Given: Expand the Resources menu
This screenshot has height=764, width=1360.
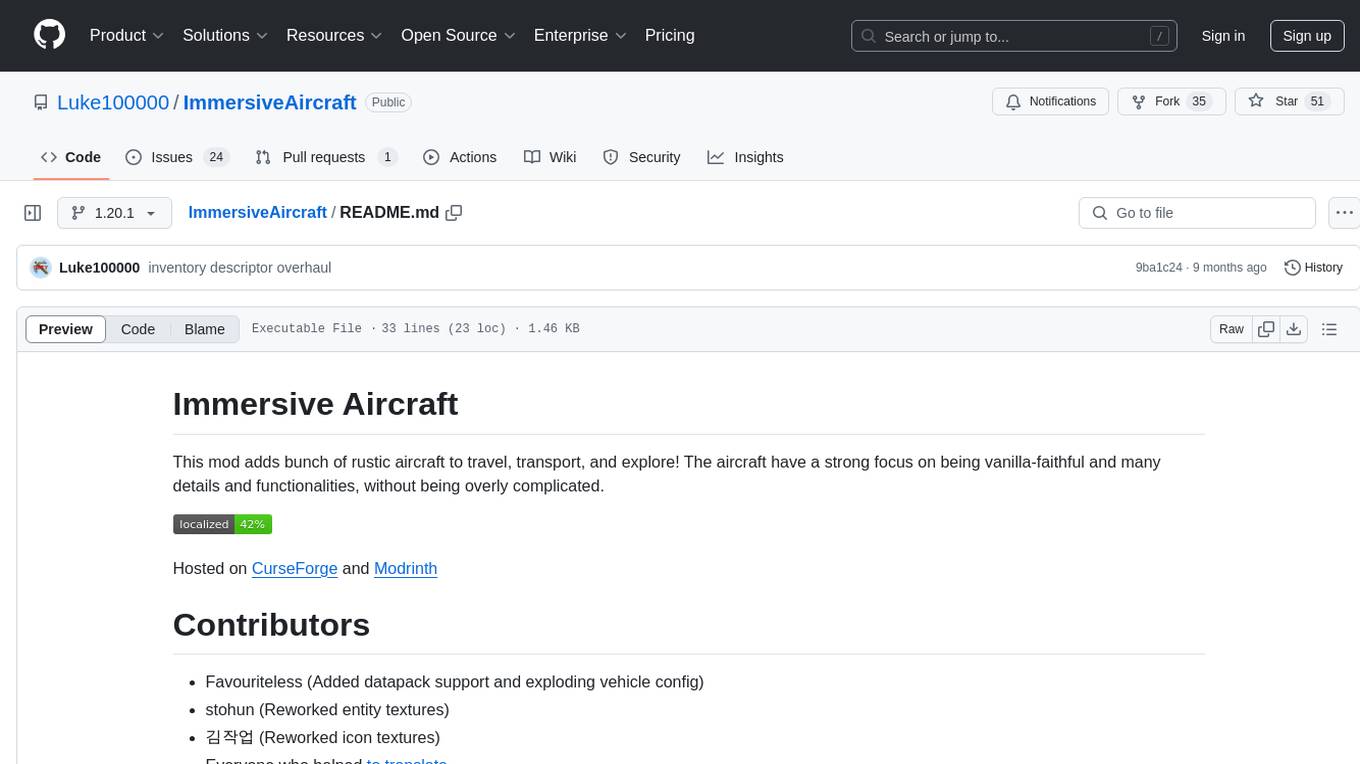Looking at the screenshot, I should pyautogui.click(x=334, y=35).
